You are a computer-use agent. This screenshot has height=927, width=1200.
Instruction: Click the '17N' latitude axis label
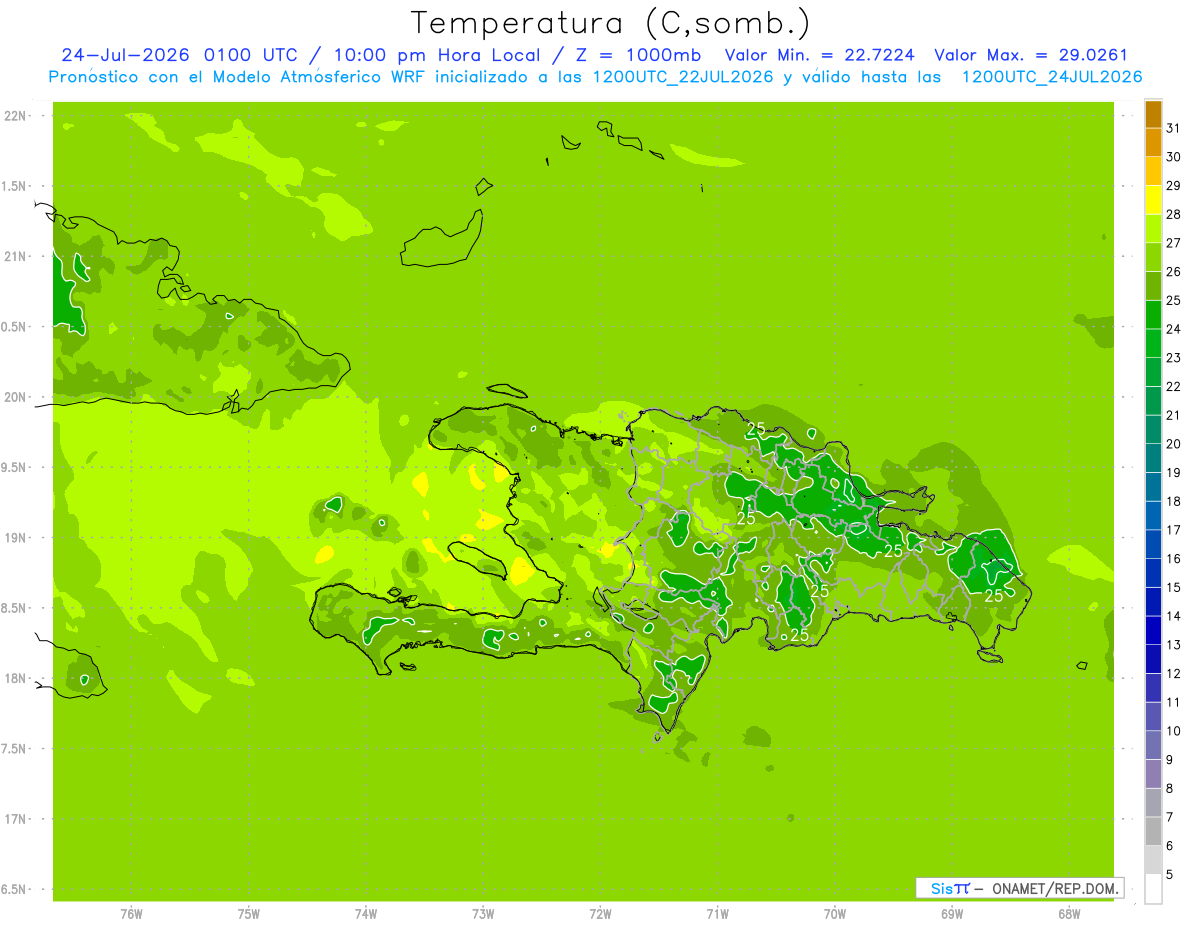point(15,819)
